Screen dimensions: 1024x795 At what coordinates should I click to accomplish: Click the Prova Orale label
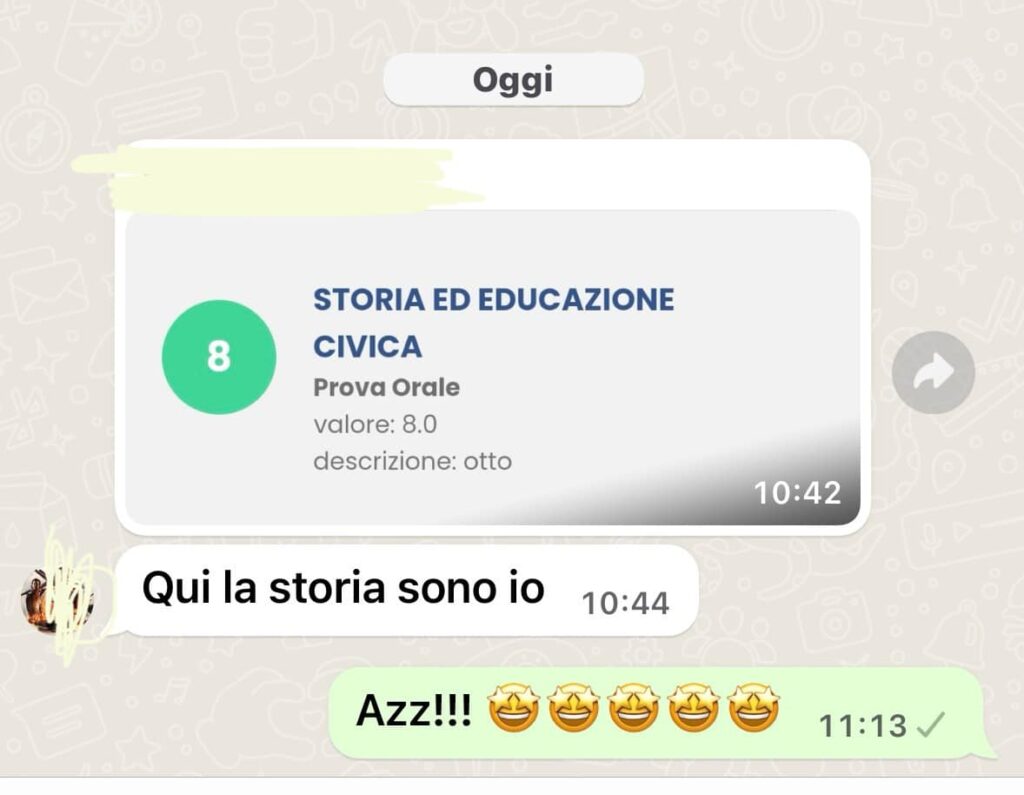(387, 387)
